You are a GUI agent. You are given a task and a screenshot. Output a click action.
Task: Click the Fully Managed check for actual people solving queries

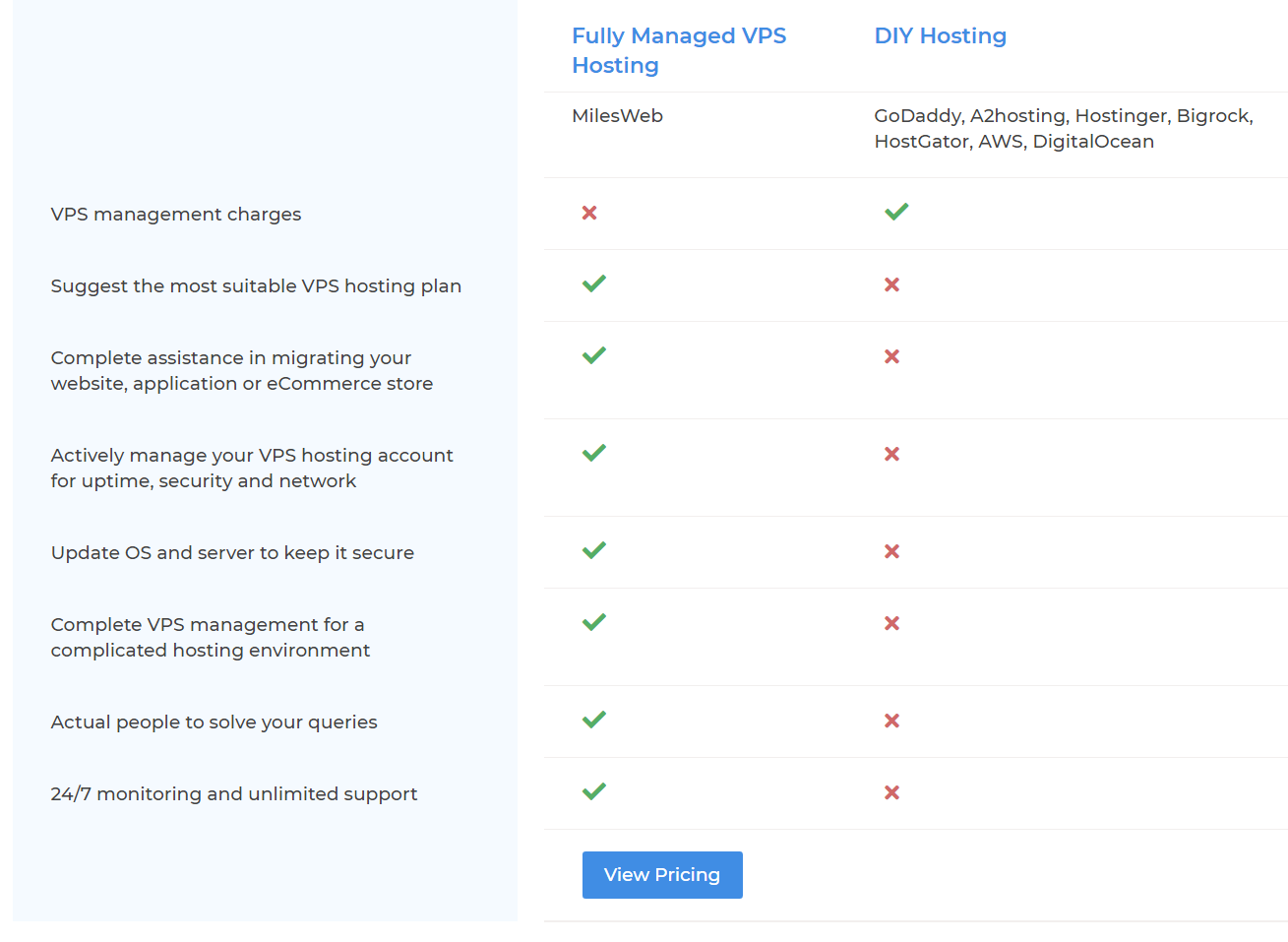[x=594, y=720]
